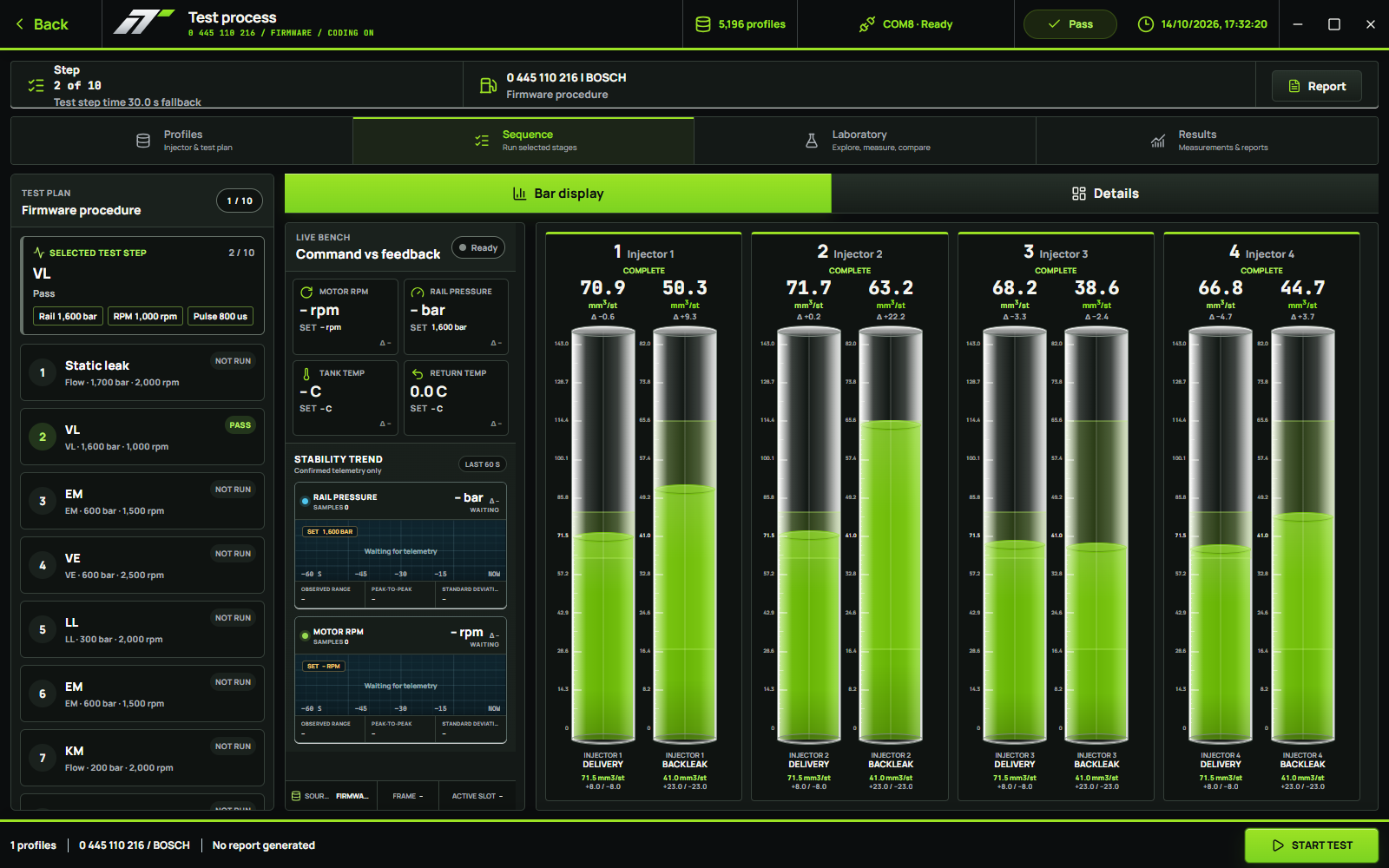Click the FRAME field in bench footer

pyautogui.click(x=408, y=796)
